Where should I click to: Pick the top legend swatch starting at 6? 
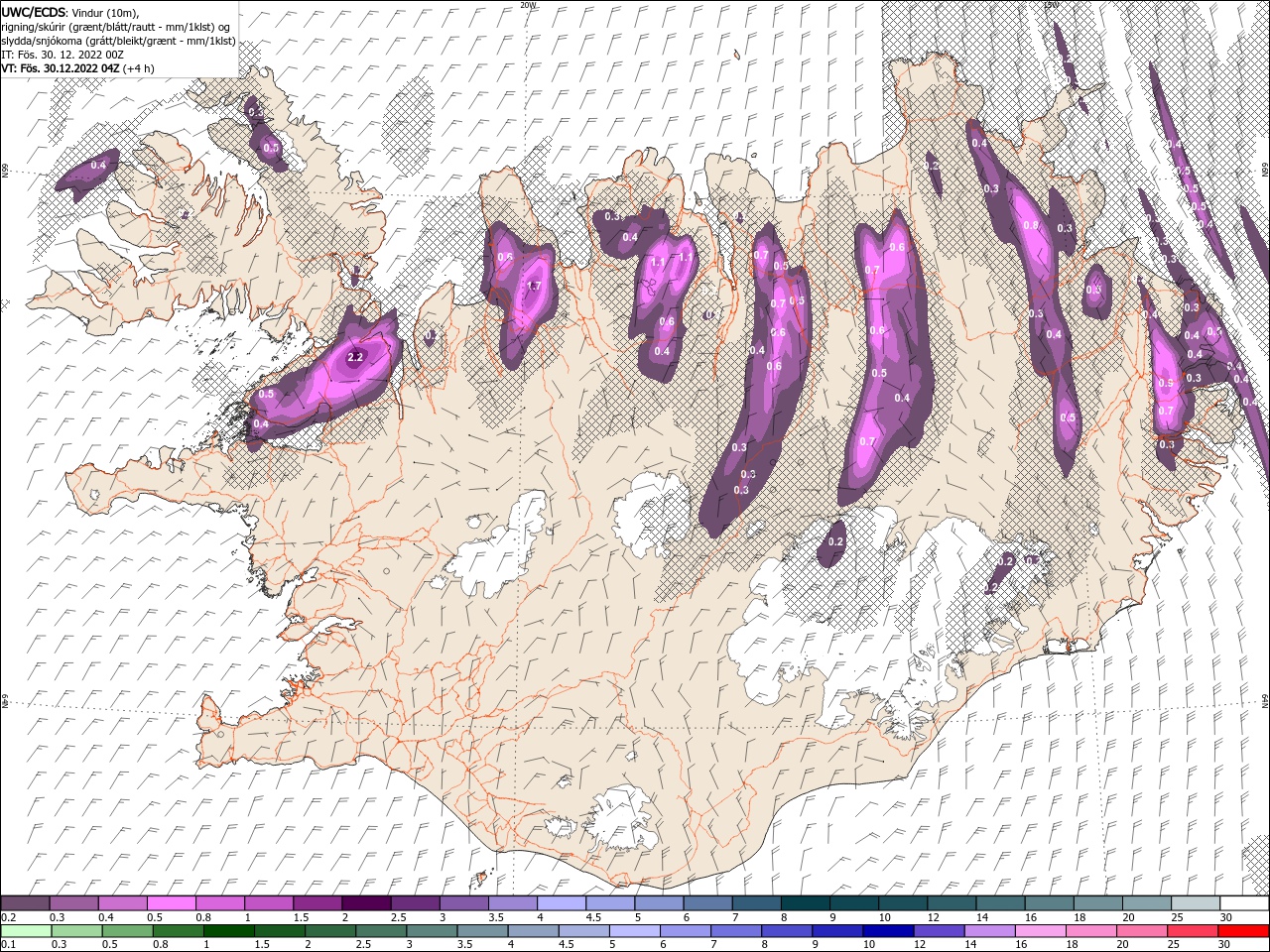[x=707, y=903]
